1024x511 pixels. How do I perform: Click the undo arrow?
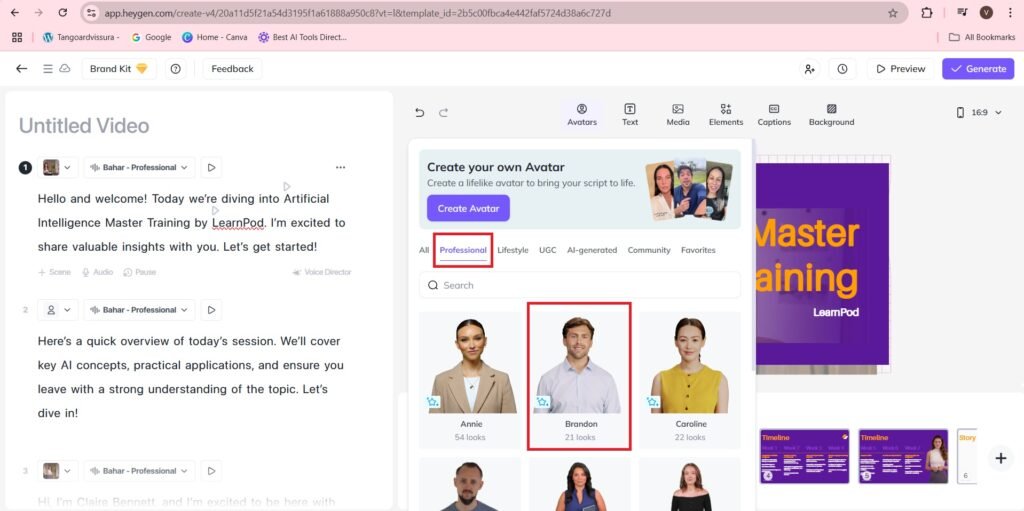[x=419, y=112]
